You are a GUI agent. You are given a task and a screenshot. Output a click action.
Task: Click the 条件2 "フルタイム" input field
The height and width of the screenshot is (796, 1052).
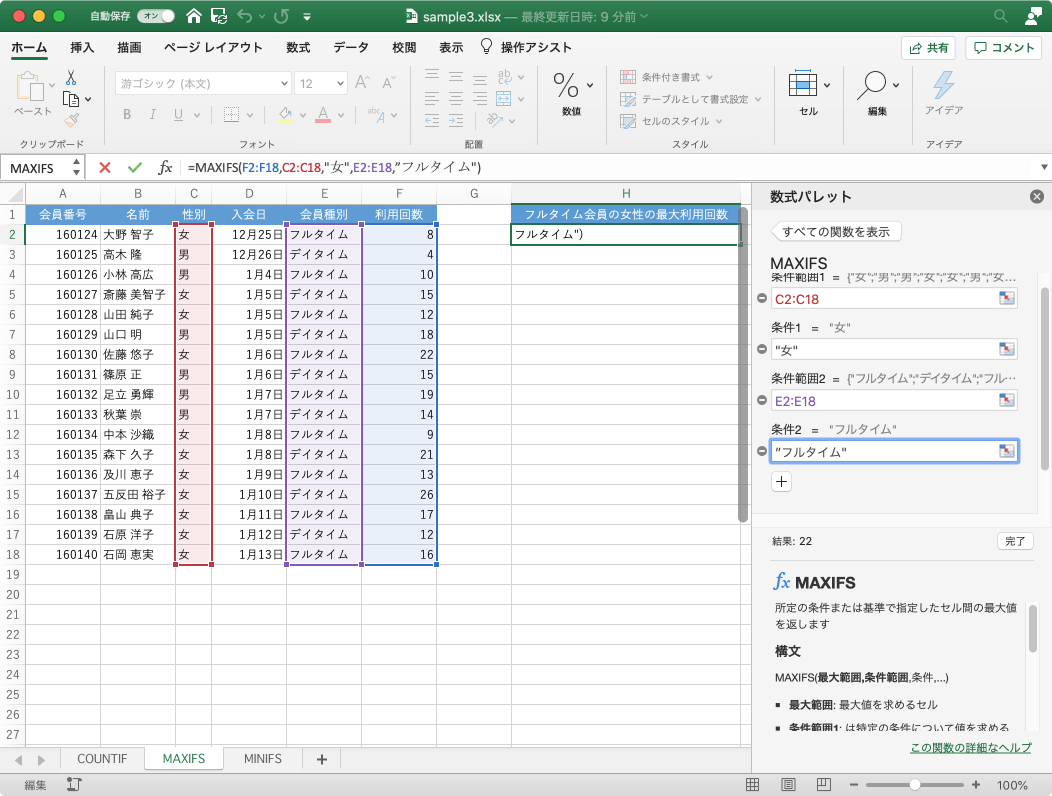(894, 452)
